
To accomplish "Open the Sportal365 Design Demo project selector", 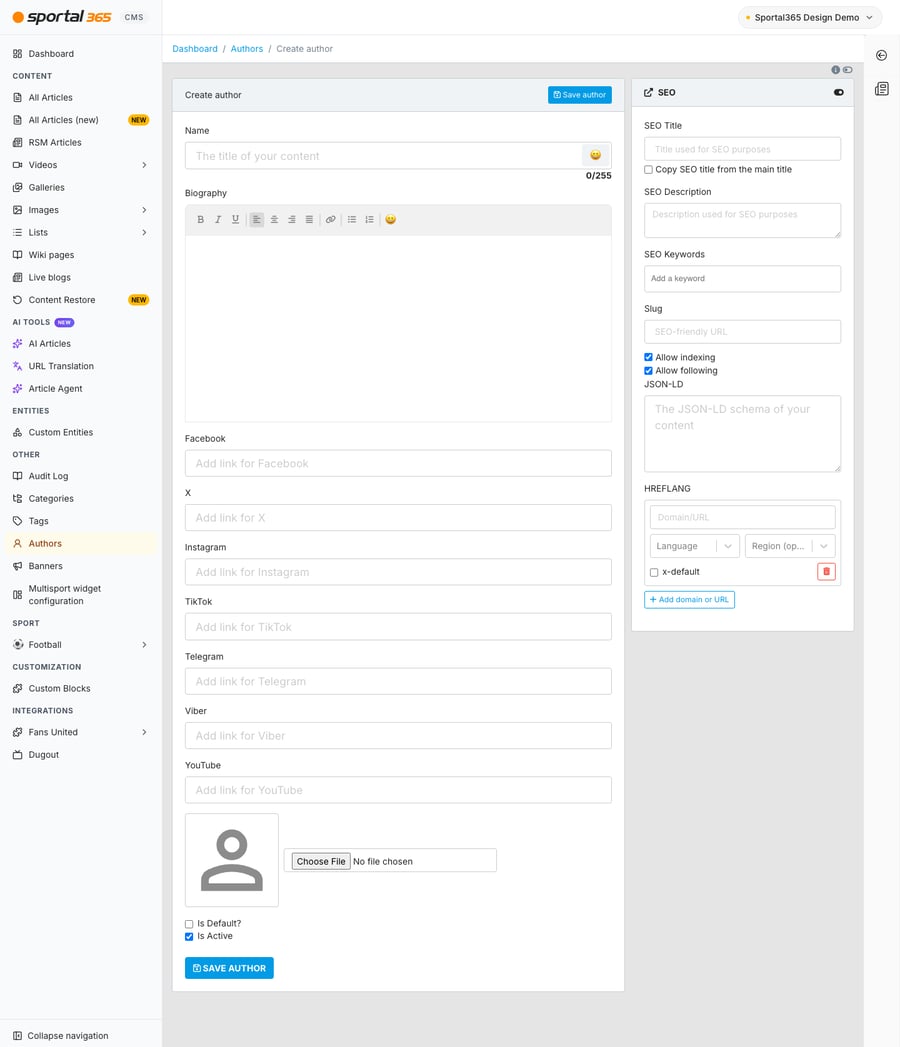I will point(809,17).
